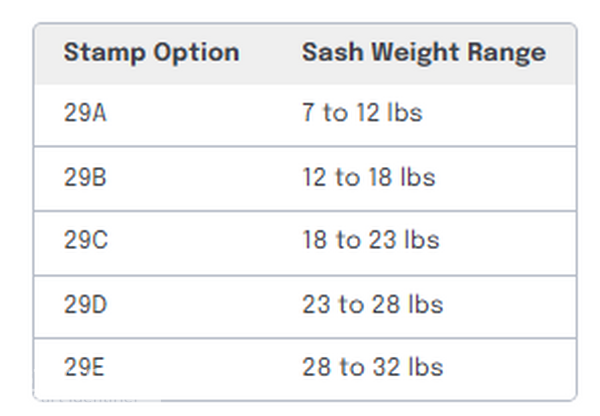Select the 29D stamp option cell
This screenshot has height=416, width=600.
(85, 305)
